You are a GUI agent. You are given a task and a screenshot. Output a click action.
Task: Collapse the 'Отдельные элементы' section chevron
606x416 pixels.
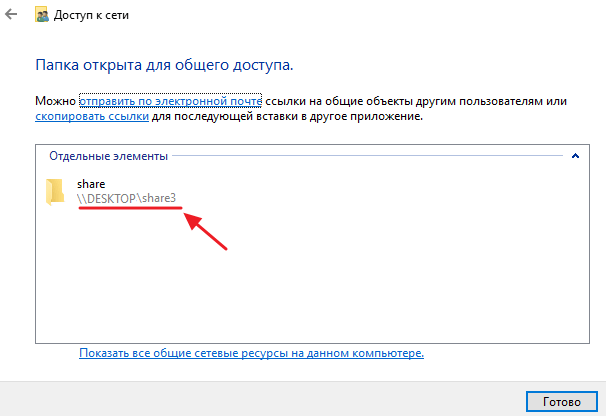coord(575,156)
